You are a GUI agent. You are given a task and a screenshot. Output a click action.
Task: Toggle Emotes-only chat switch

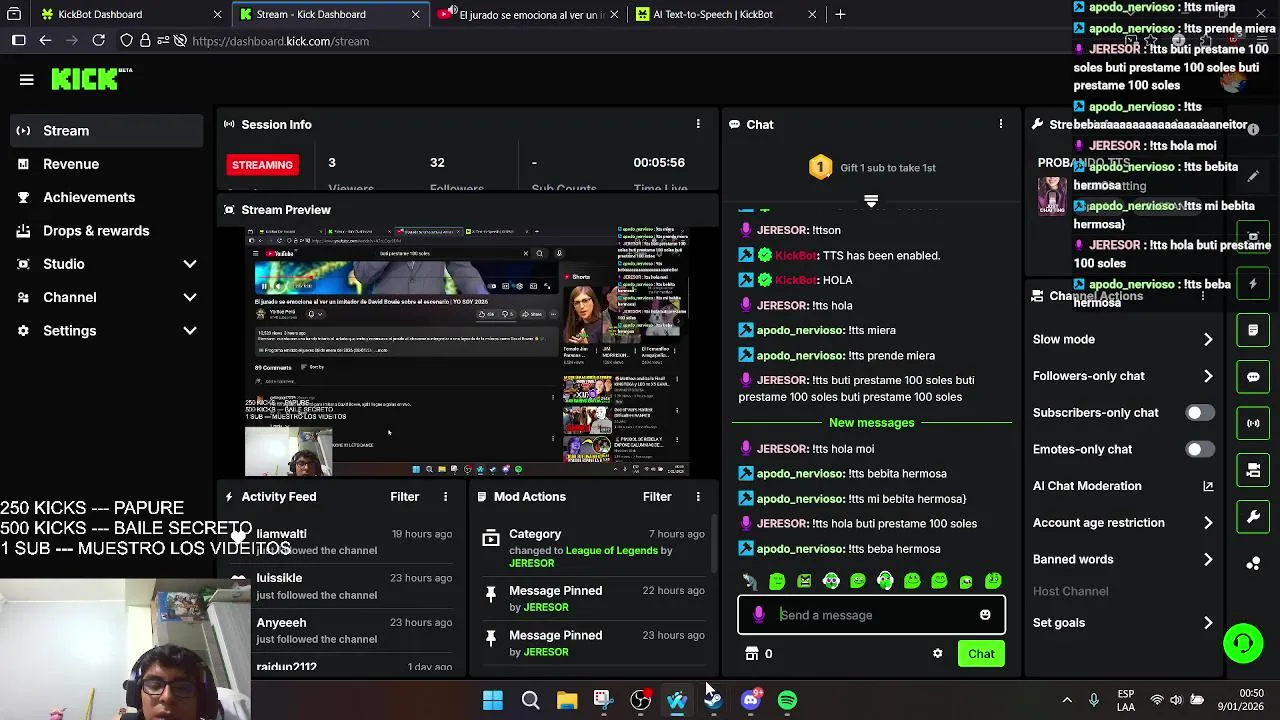coord(1199,450)
